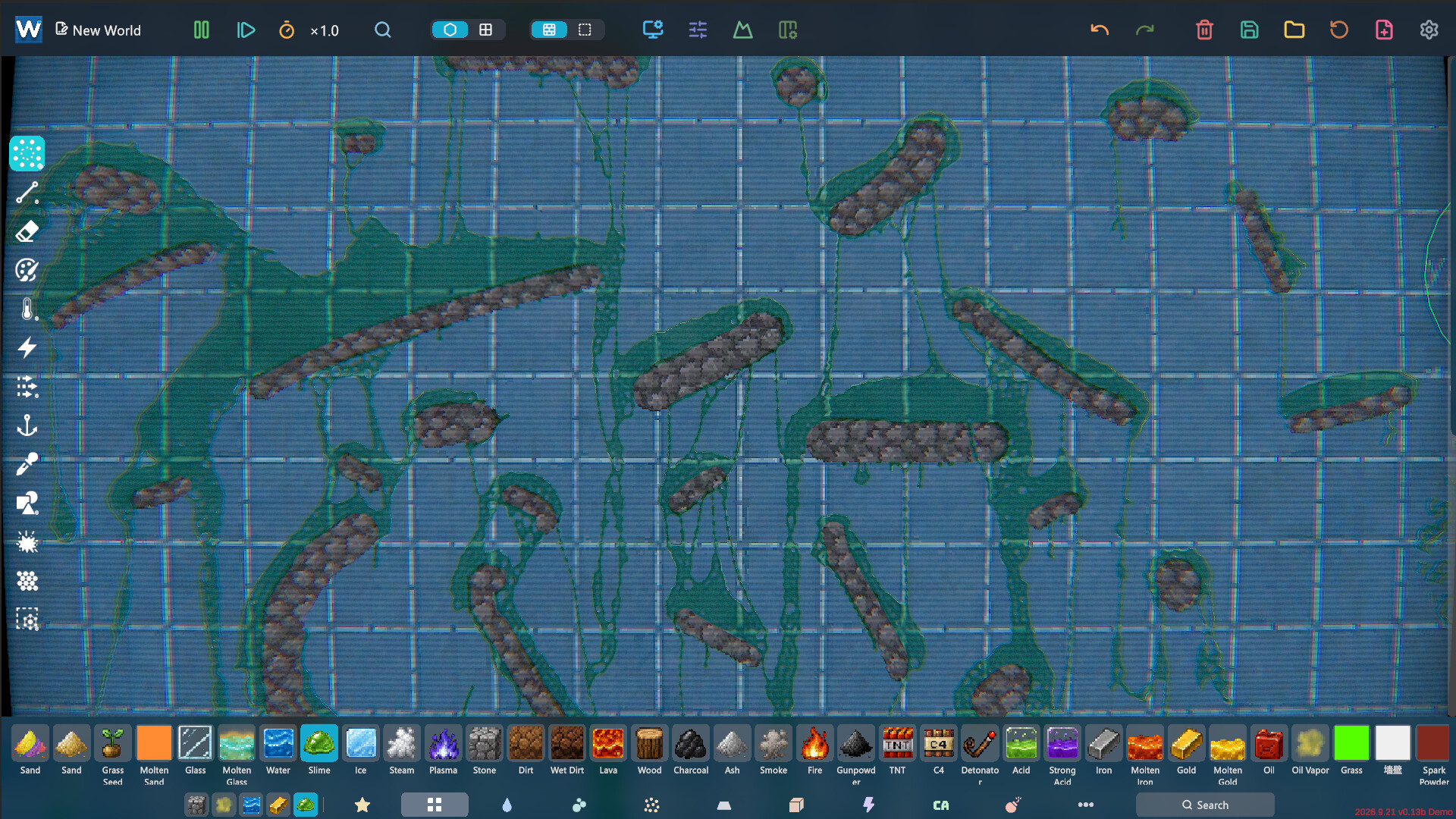1456x819 pixels.
Task: Choose the Water material
Action: 278,751
